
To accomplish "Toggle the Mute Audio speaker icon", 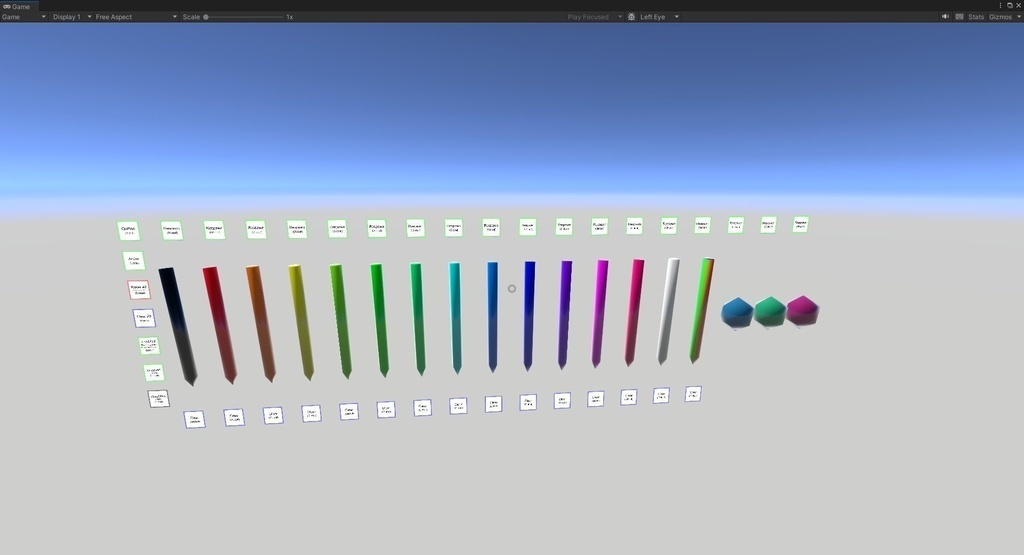I will coord(945,17).
